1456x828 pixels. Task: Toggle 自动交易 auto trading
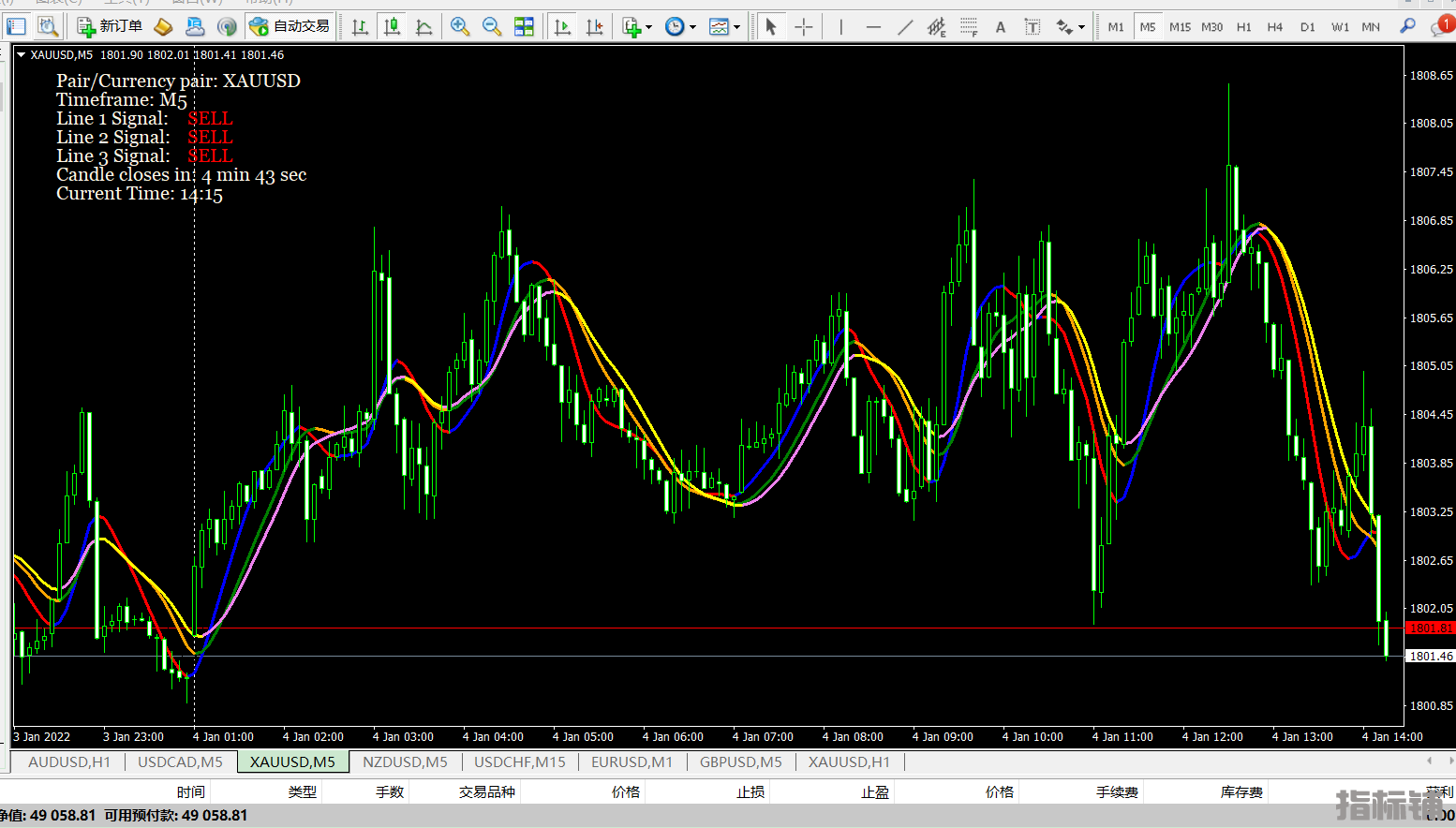tap(290, 26)
